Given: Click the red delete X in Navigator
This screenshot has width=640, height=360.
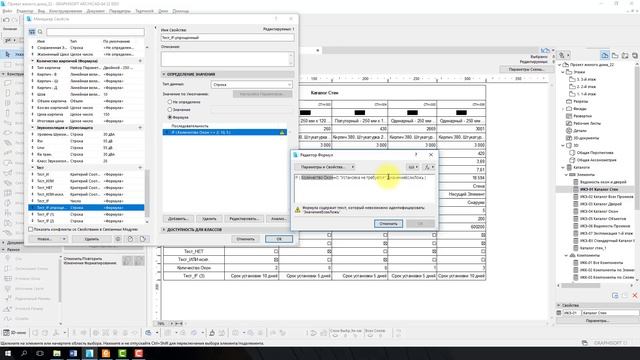Looking at the screenshot, I should point(635,295).
